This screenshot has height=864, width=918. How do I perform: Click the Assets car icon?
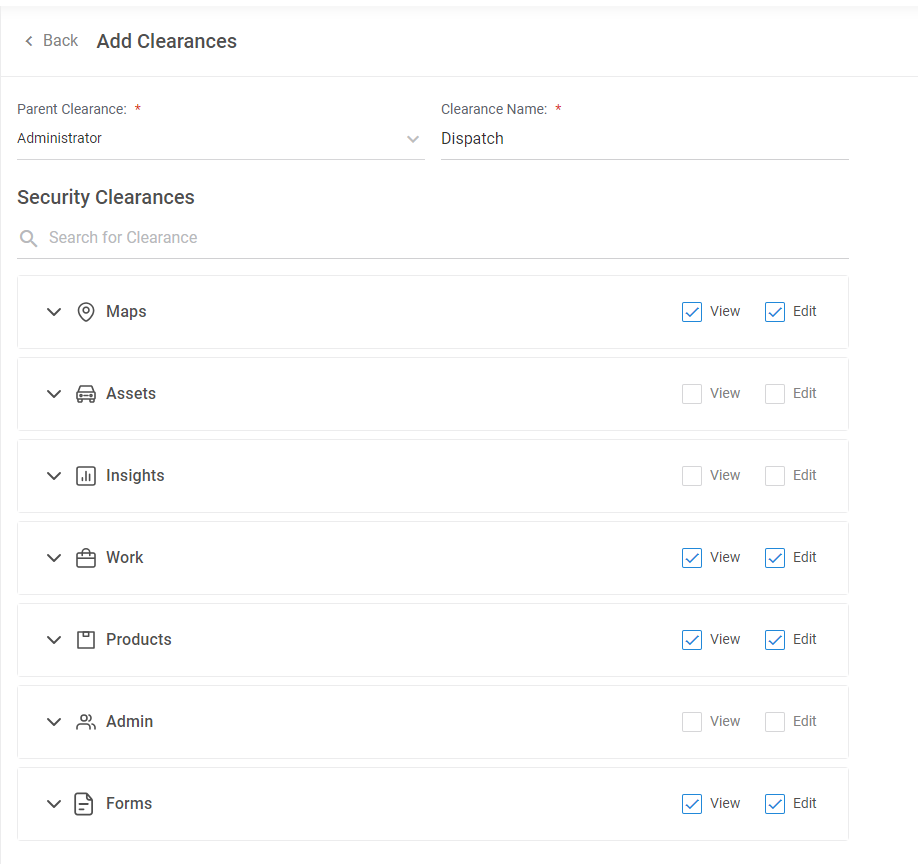pyautogui.click(x=86, y=394)
